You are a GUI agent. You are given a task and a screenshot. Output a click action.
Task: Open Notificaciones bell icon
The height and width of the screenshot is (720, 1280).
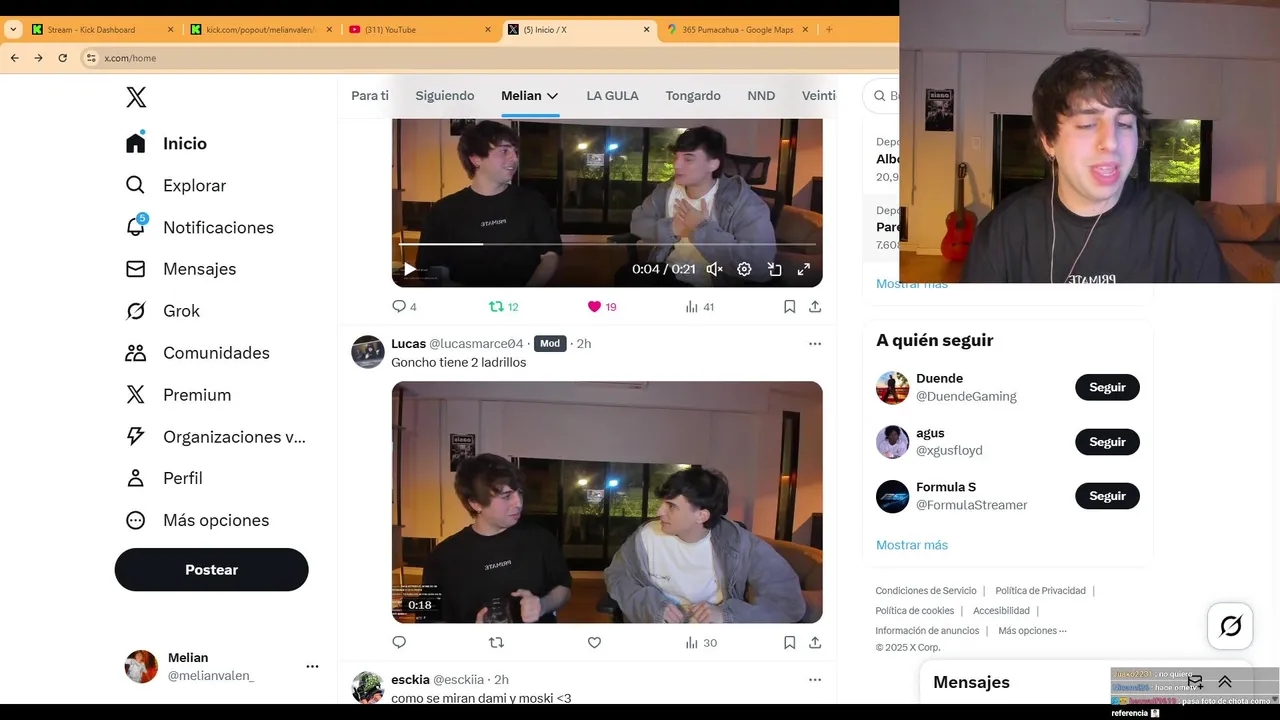point(136,227)
